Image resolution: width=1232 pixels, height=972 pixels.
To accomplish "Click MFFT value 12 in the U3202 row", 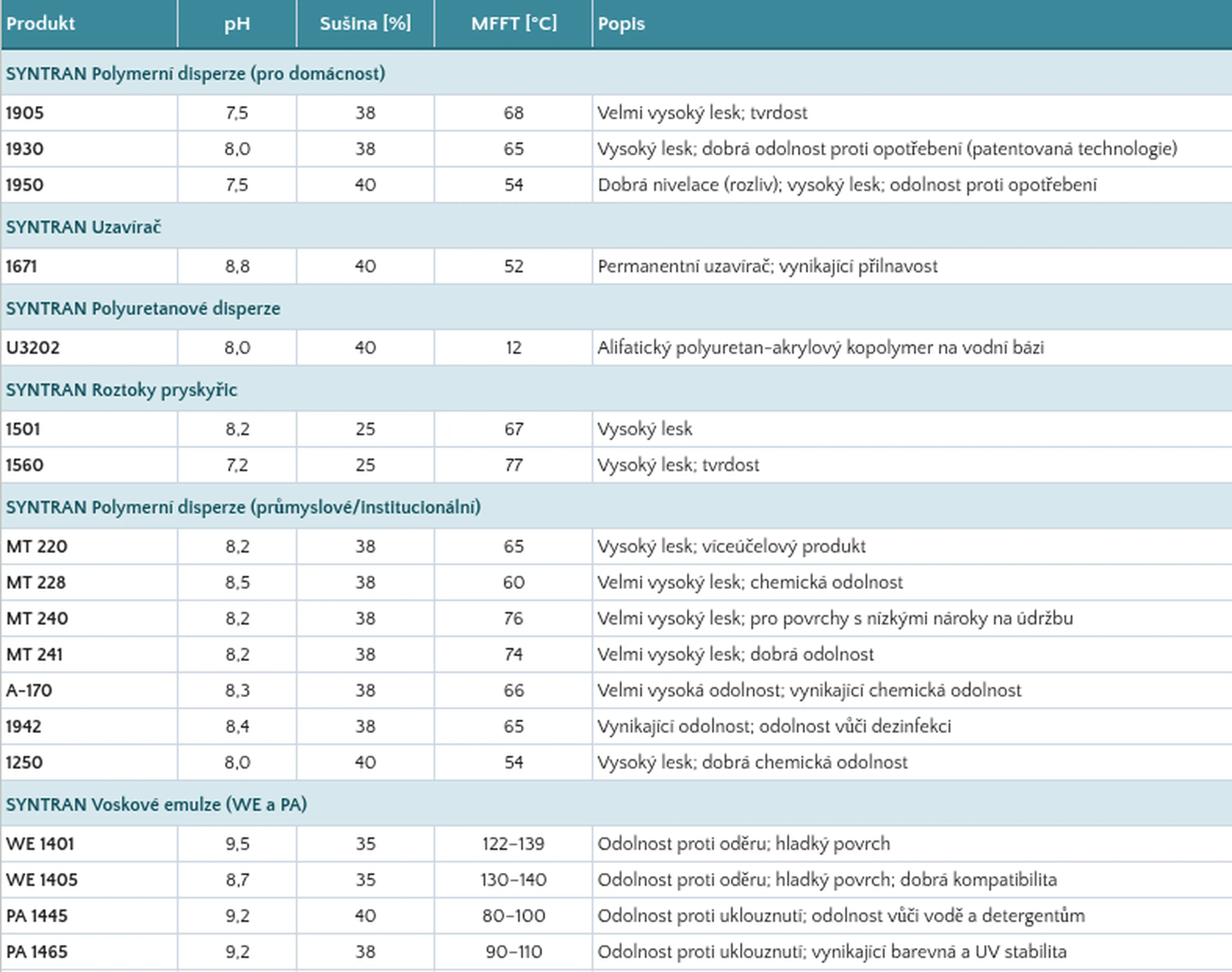I will (x=514, y=347).
